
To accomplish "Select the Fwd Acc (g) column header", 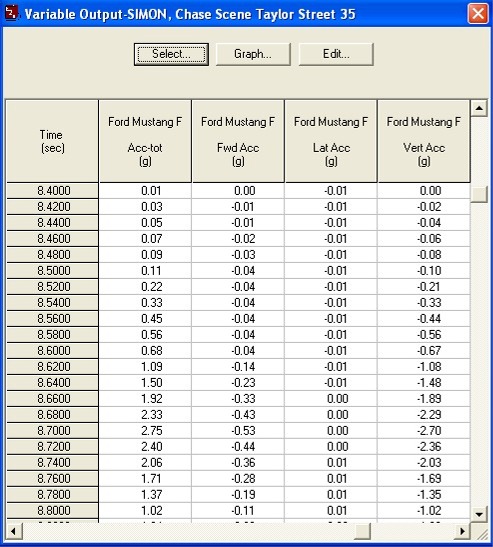I will [x=238, y=141].
